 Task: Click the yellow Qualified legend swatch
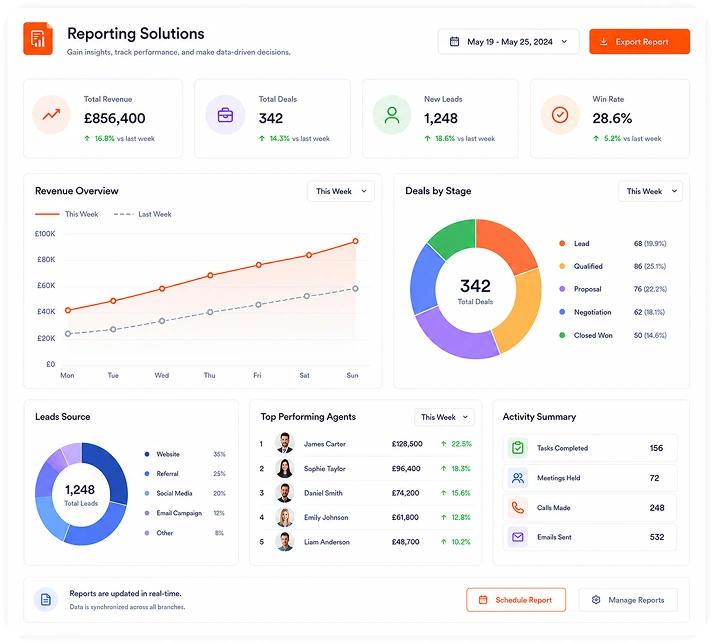[562, 266]
